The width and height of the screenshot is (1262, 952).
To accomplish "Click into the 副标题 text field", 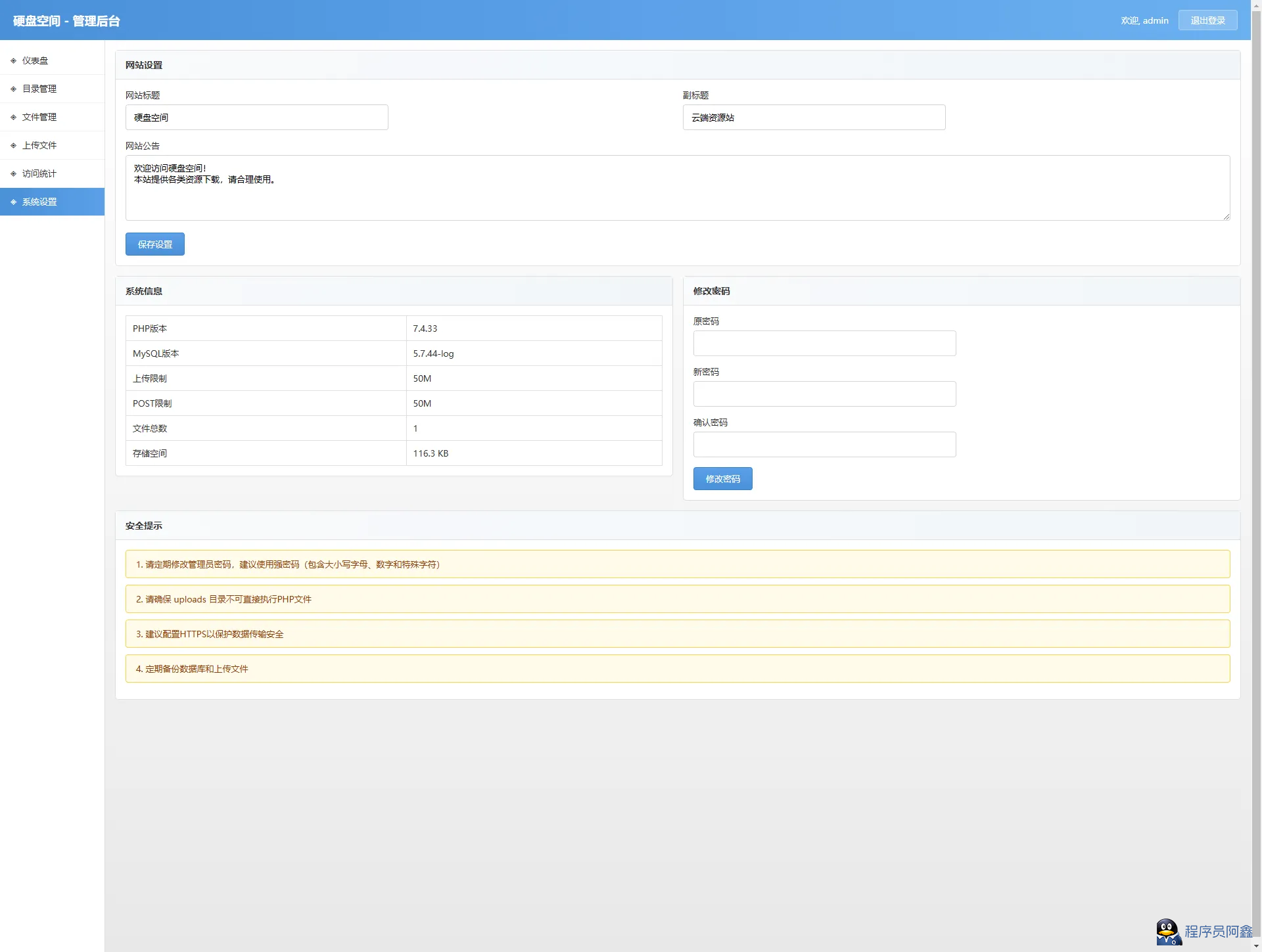I will click(814, 117).
